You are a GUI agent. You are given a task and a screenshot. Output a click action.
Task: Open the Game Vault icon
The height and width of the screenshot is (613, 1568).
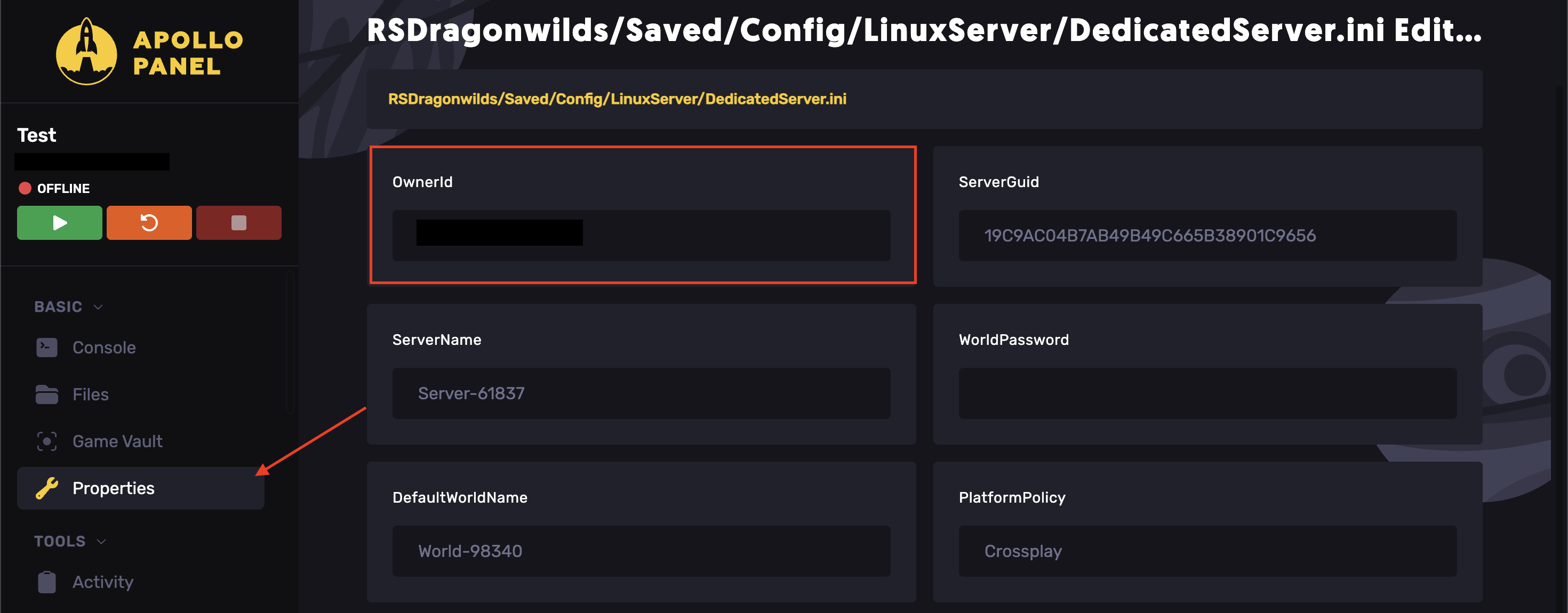pyautogui.click(x=47, y=441)
